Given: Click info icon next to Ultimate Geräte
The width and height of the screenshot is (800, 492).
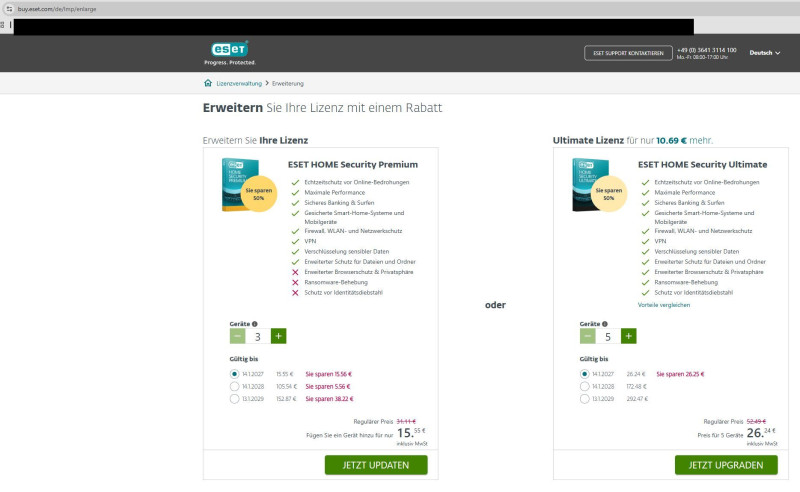Looking at the screenshot, I should click(605, 324).
